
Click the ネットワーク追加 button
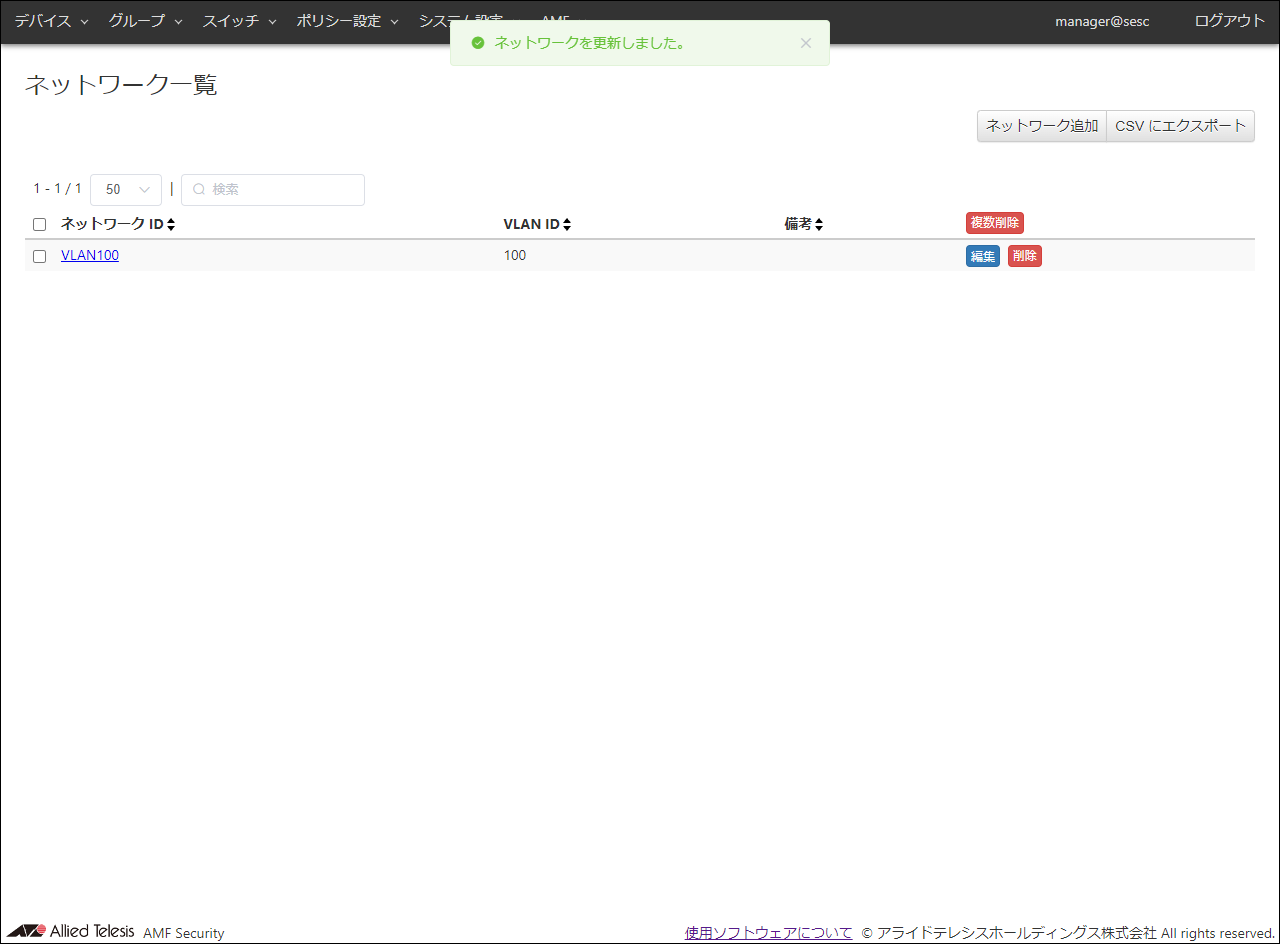point(1041,126)
